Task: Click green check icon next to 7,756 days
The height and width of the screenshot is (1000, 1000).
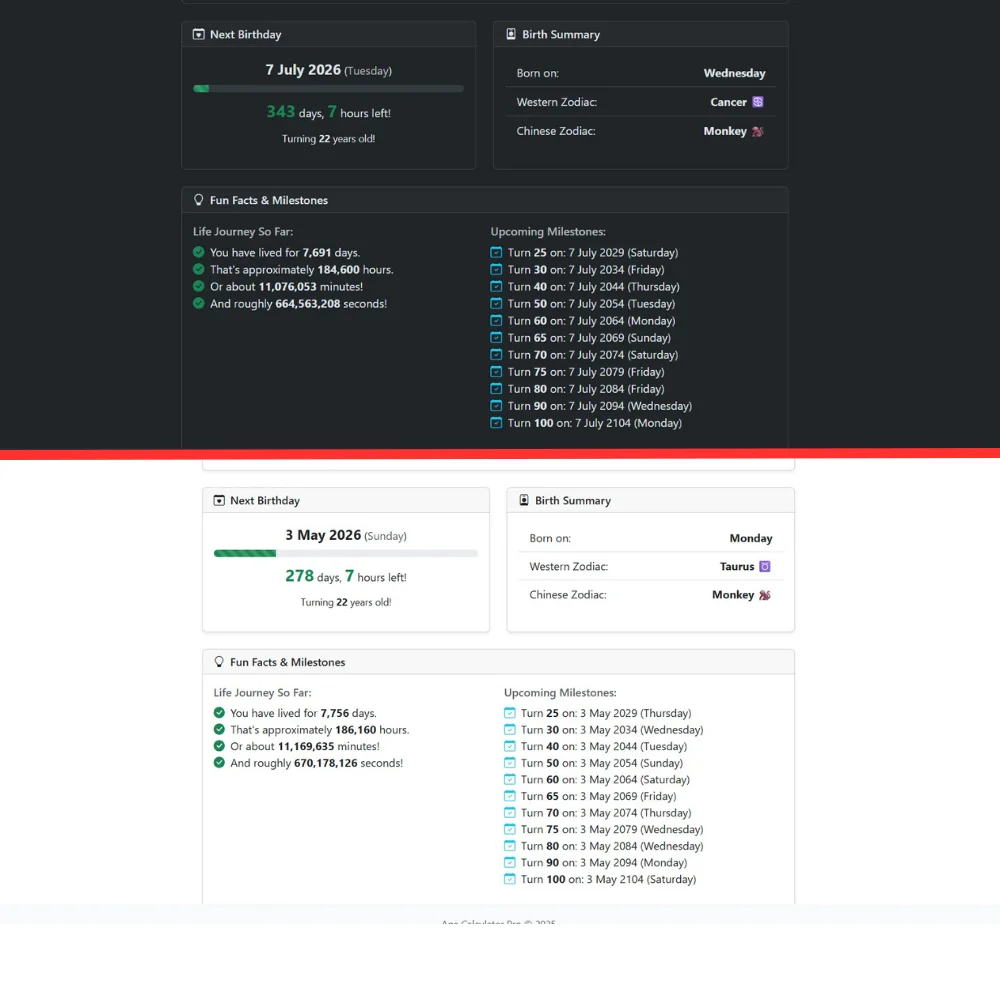Action: (x=219, y=712)
